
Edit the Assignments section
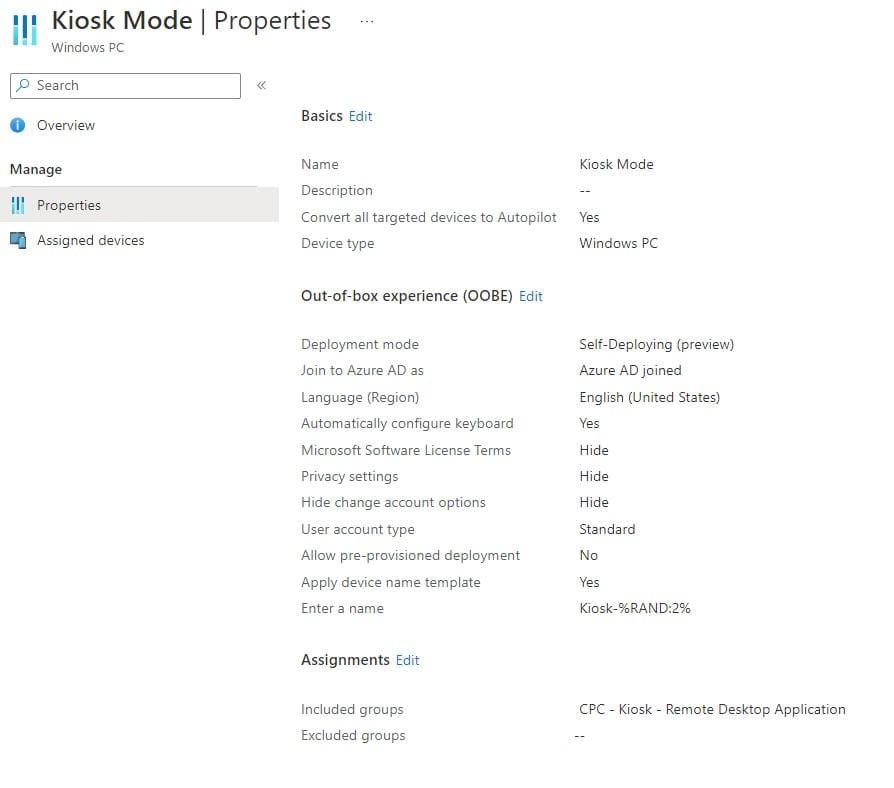point(407,660)
